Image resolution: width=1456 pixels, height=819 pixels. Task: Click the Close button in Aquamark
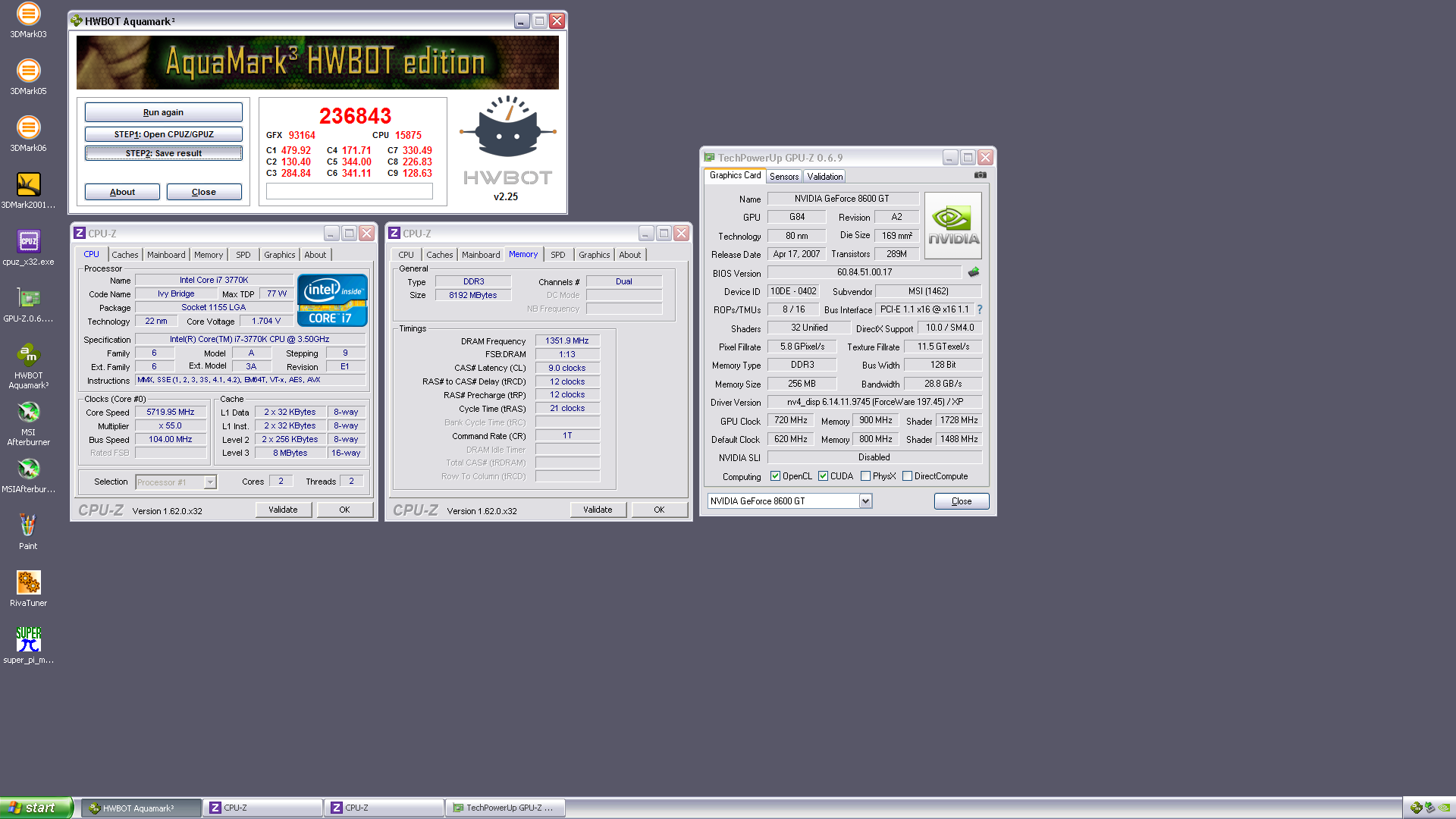pos(204,192)
